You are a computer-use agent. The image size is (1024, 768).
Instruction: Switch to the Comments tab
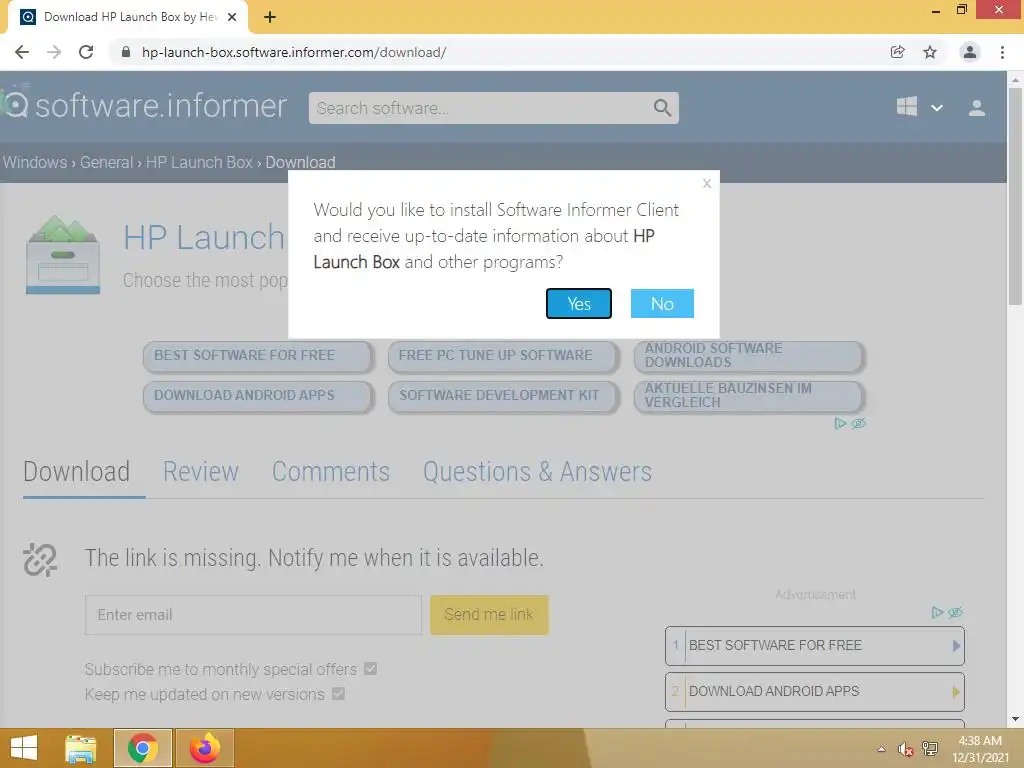click(330, 472)
